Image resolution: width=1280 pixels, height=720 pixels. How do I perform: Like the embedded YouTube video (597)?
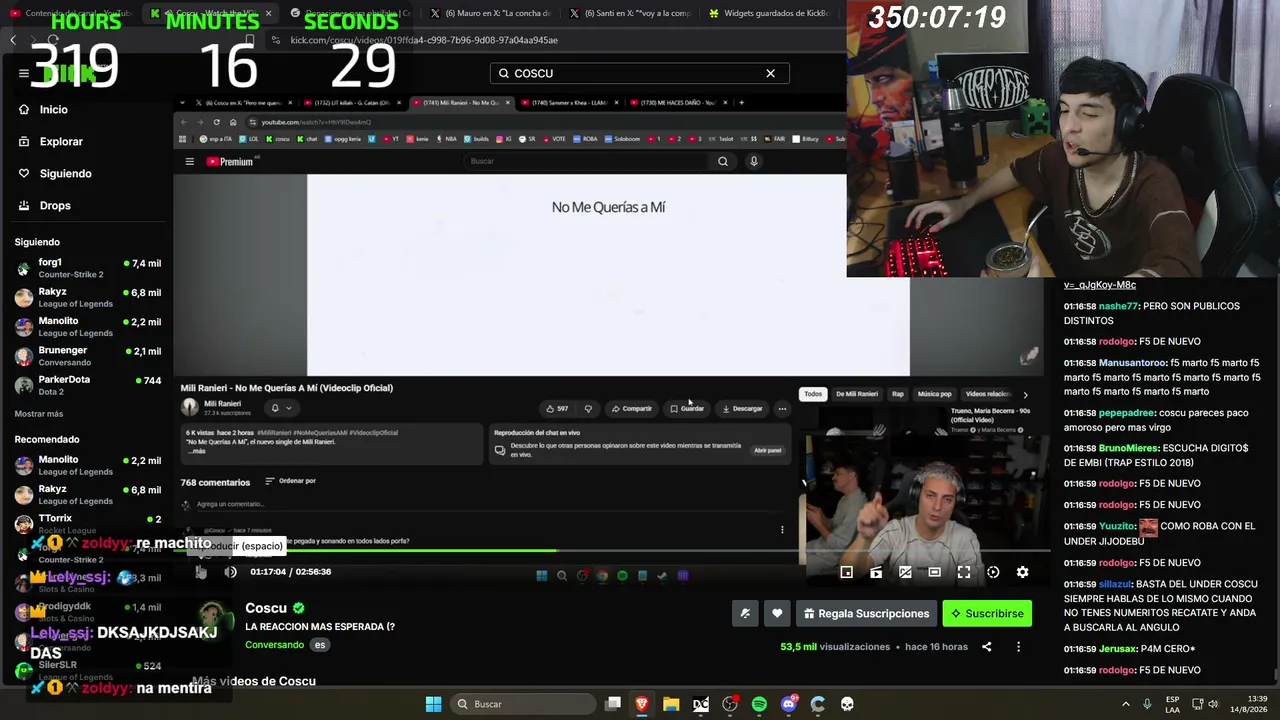pyautogui.click(x=557, y=408)
